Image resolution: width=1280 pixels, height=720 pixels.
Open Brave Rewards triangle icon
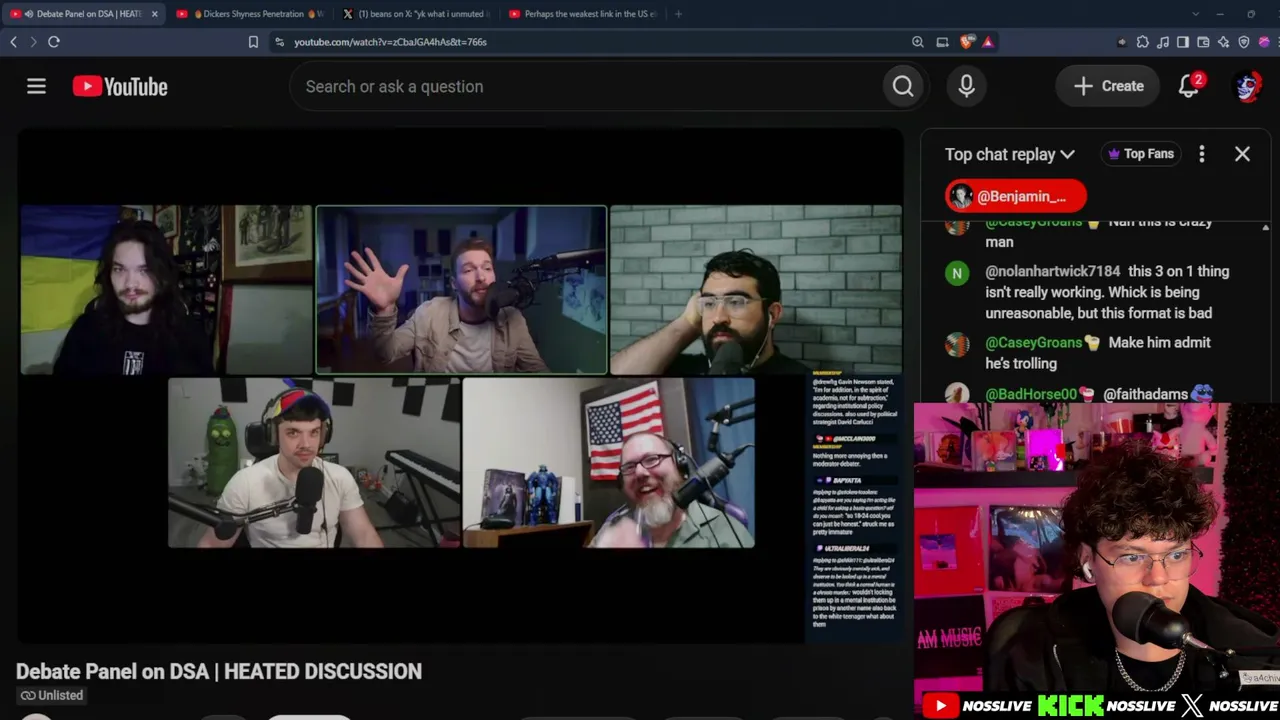coord(988,42)
